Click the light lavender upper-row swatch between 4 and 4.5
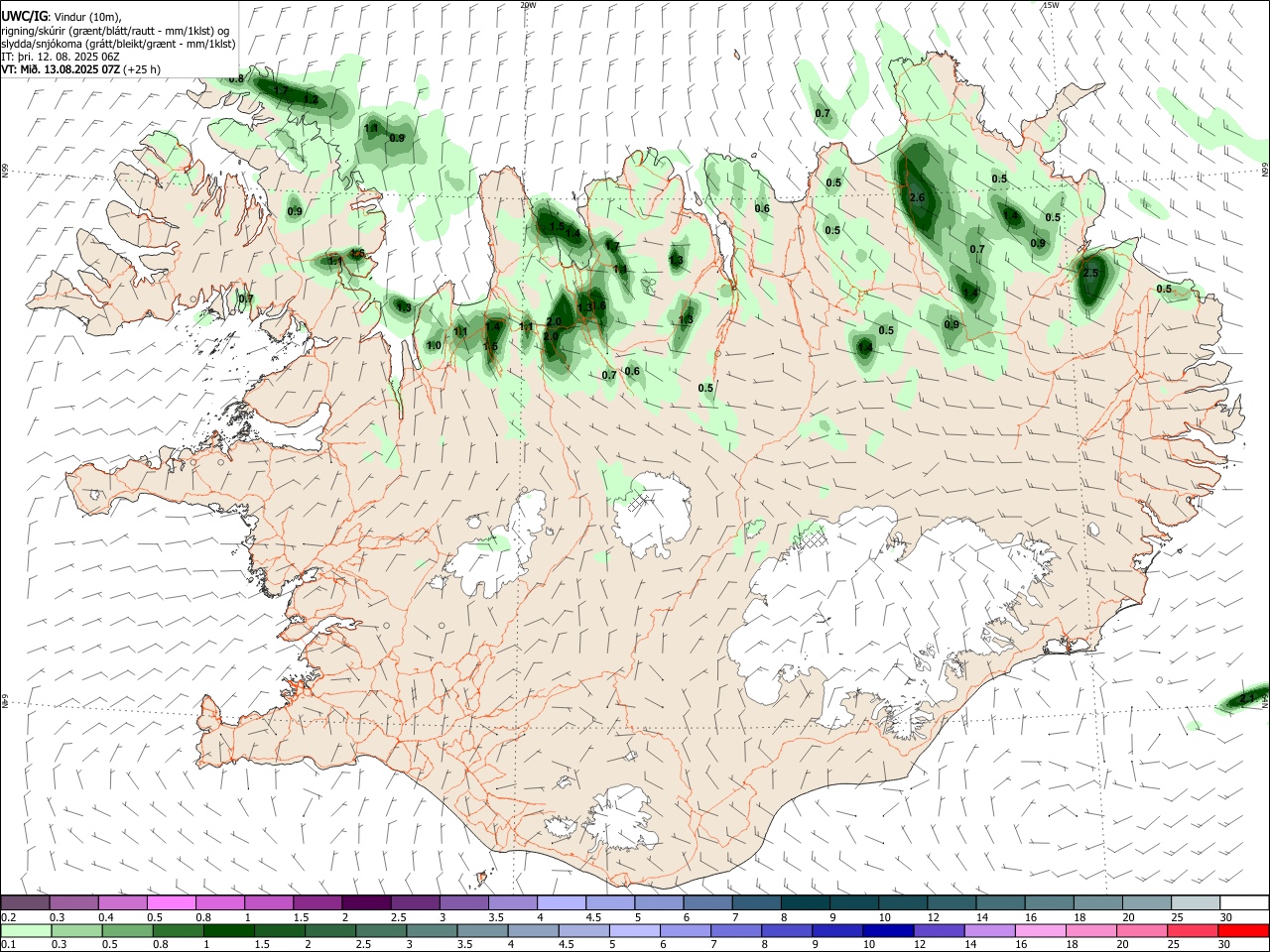Image resolution: width=1270 pixels, height=952 pixels. [561, 903]
